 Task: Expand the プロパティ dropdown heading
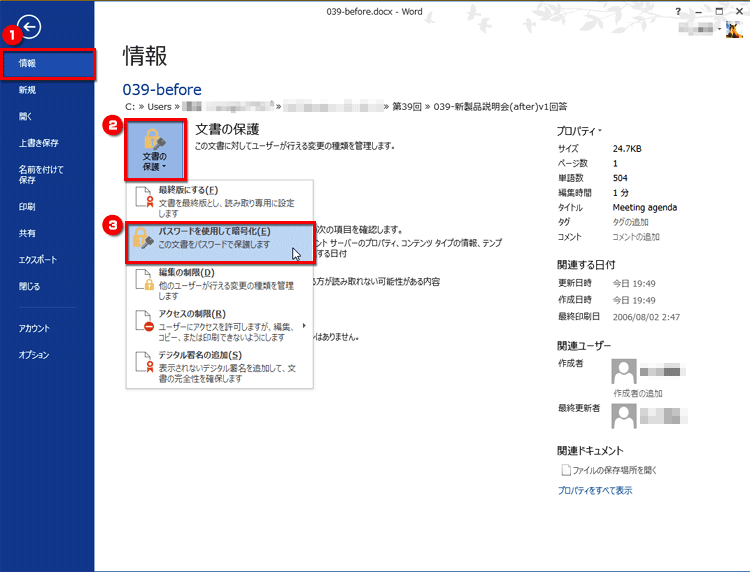[579, 131]
